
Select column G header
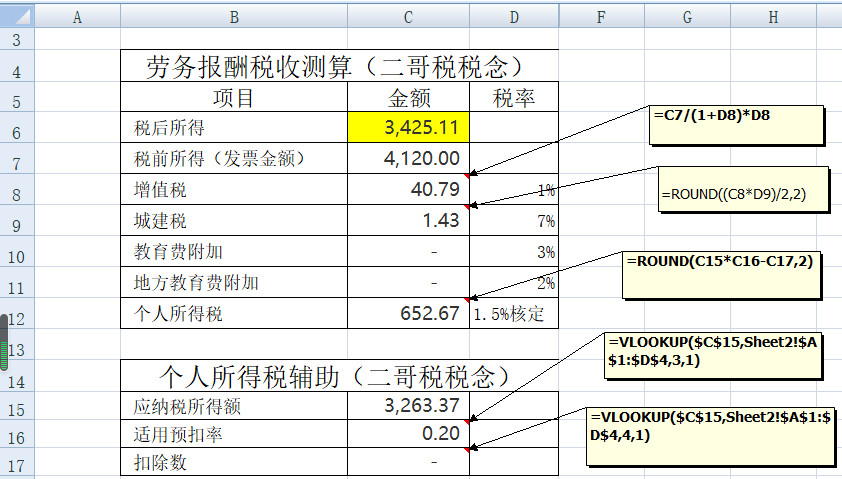pos(687,17)
